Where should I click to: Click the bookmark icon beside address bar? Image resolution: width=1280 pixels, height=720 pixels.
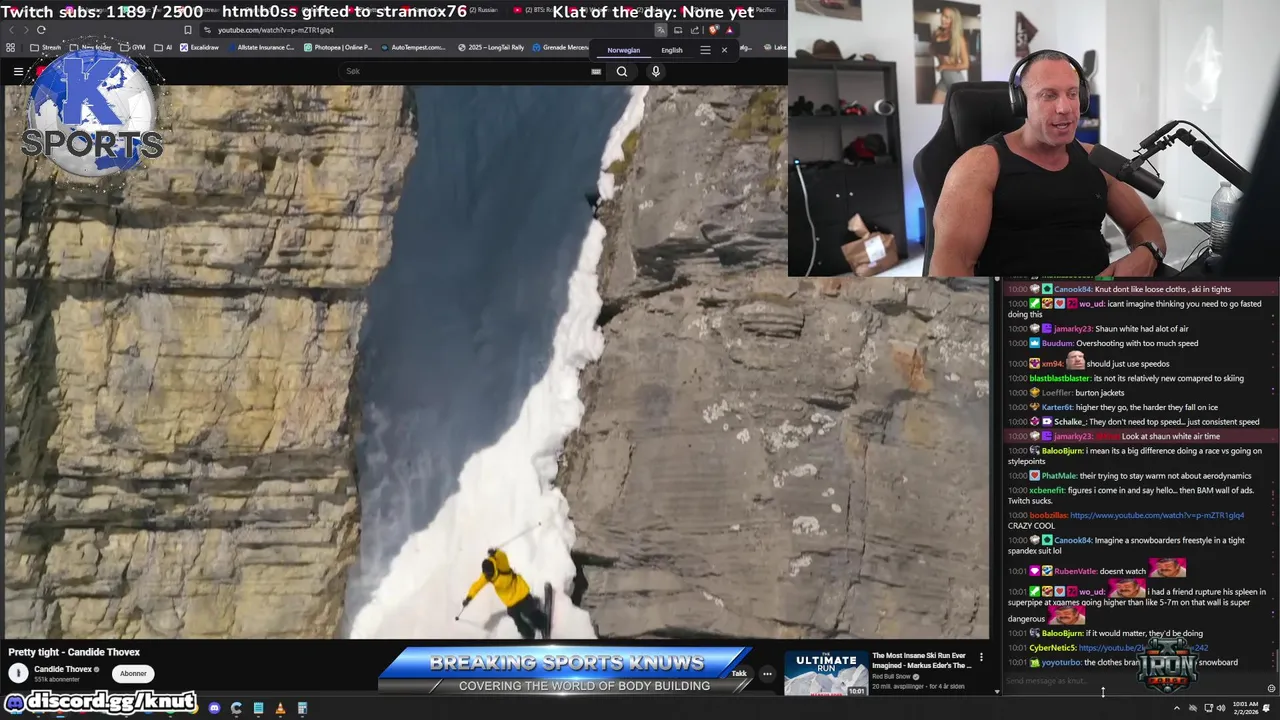point(187,30)
